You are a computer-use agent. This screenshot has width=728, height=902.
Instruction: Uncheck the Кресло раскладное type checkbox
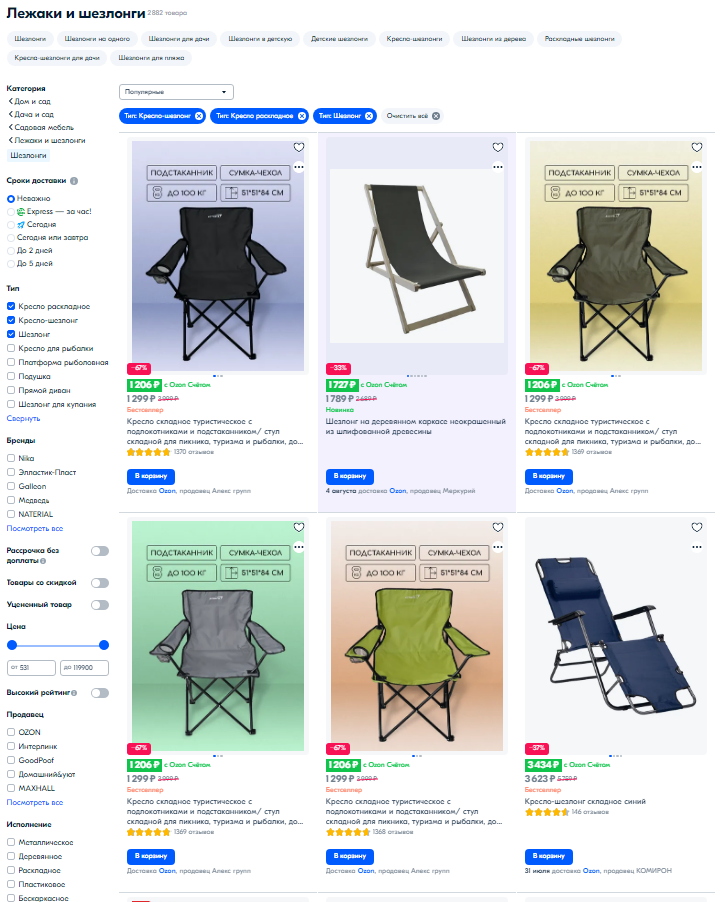pyautogui.click(x=11, y=306)
